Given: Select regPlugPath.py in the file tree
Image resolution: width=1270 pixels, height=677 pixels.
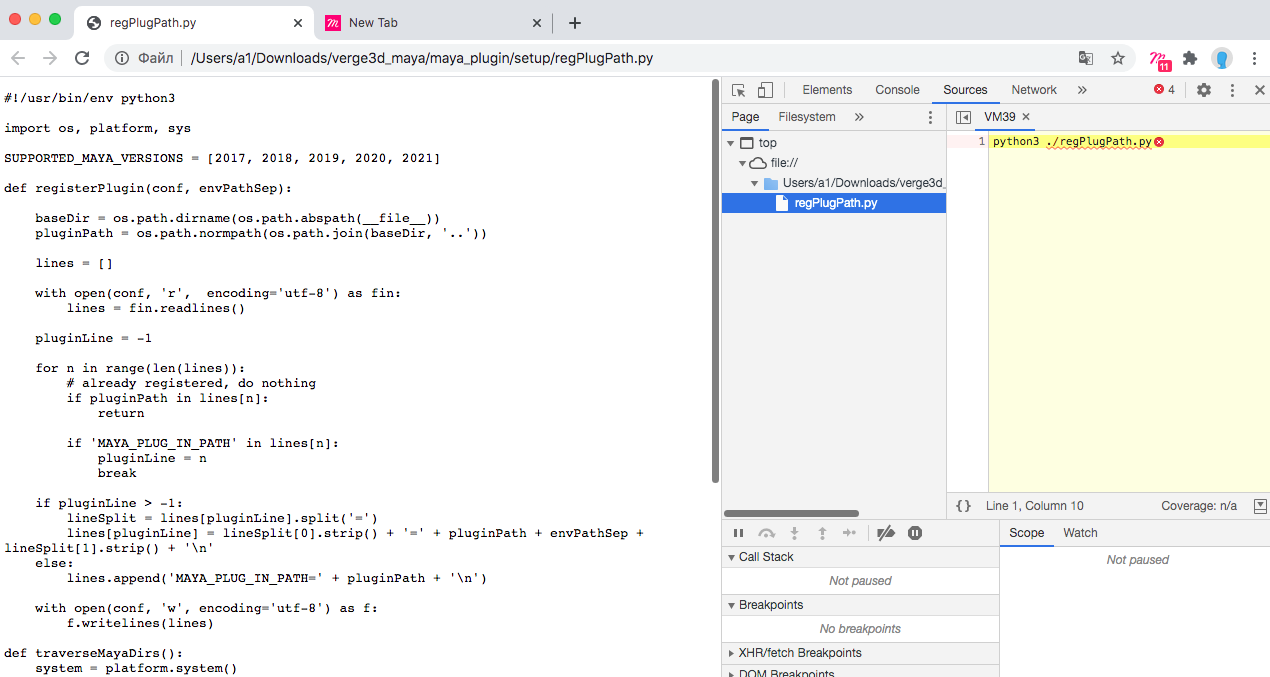Looking at the screenshot, I should click(x=835, y=203).
